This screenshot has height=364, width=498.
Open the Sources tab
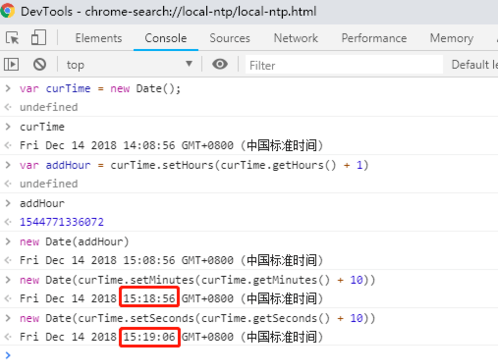point(230,38)
